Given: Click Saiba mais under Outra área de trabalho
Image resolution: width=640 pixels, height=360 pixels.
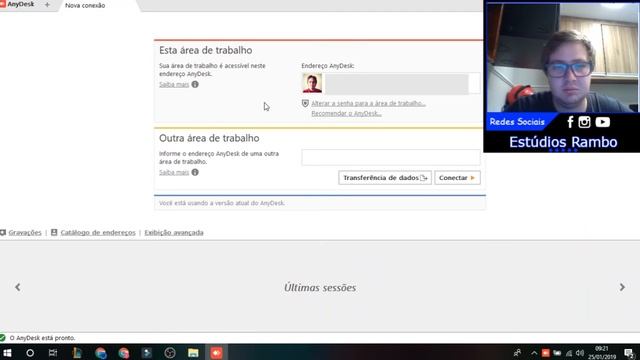Looking at the screenshot, I should click(x=174, y=172).
